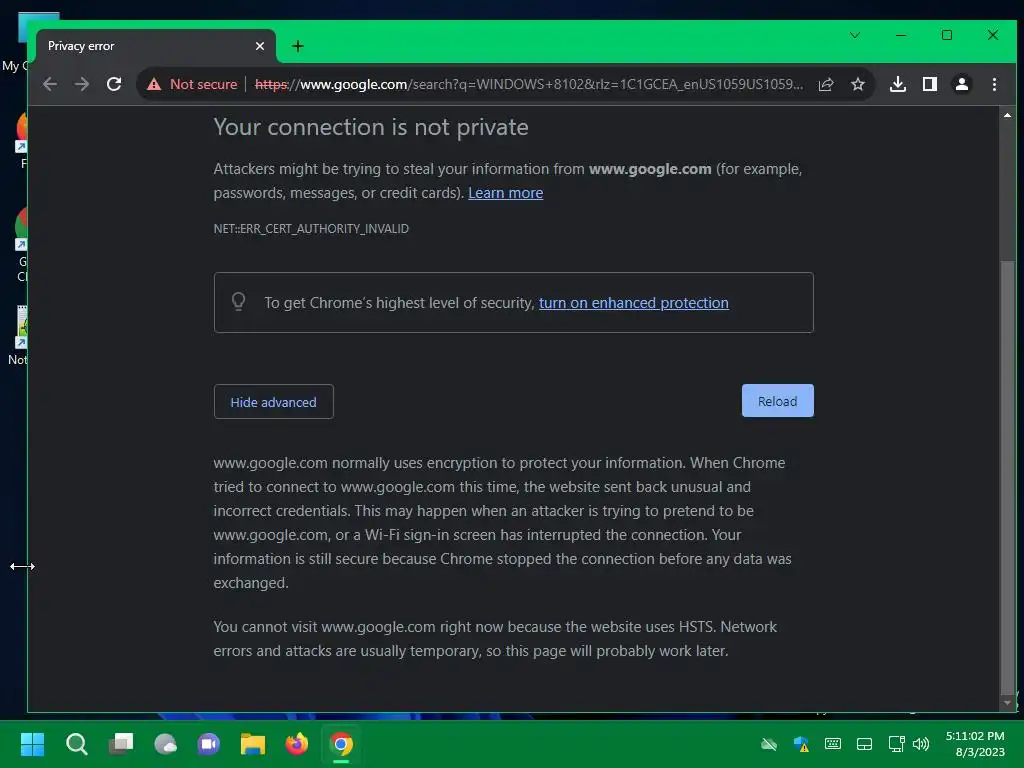Launch Firefox from the taskbar

pyautogui.click(x=297, y=744)
